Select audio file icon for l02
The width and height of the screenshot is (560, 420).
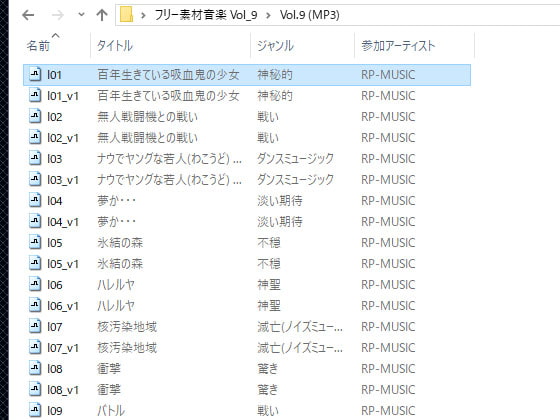pos(35,116)
